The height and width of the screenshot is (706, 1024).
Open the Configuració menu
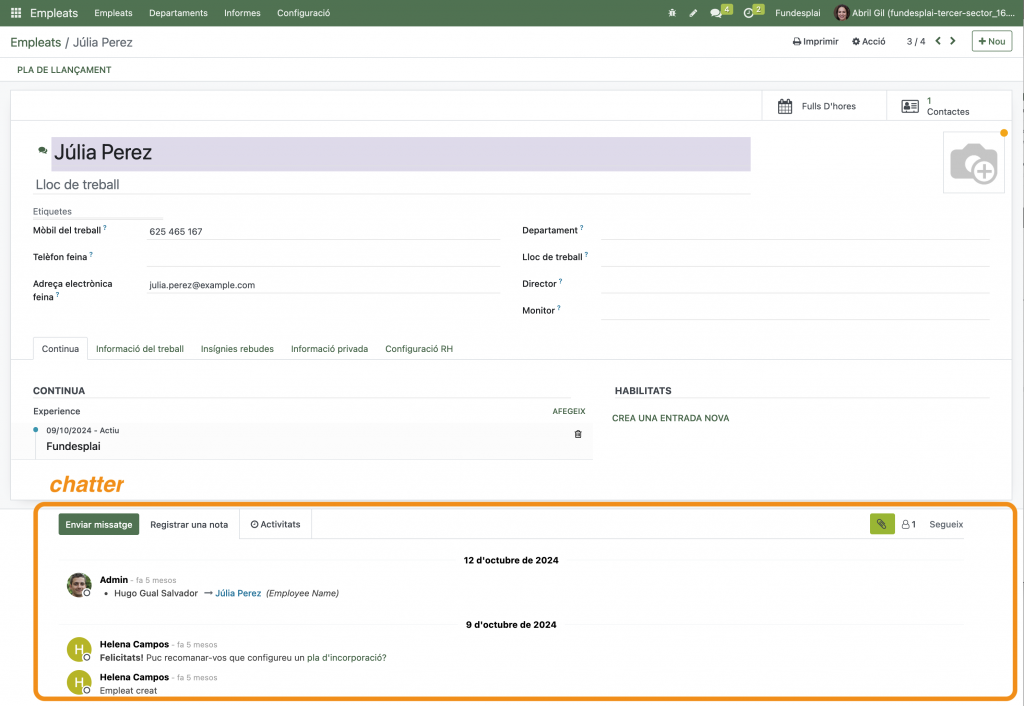(x=303, y=13)
